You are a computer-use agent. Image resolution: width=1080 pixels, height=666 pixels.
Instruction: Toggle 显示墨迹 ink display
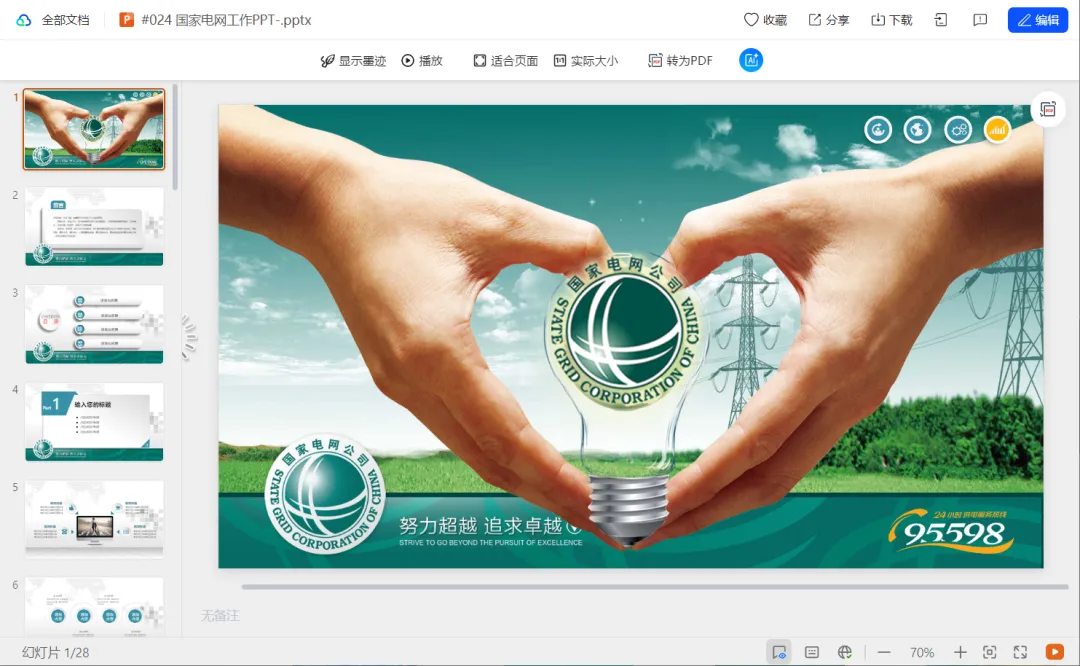pyautogui.click(x=353, y=61)
